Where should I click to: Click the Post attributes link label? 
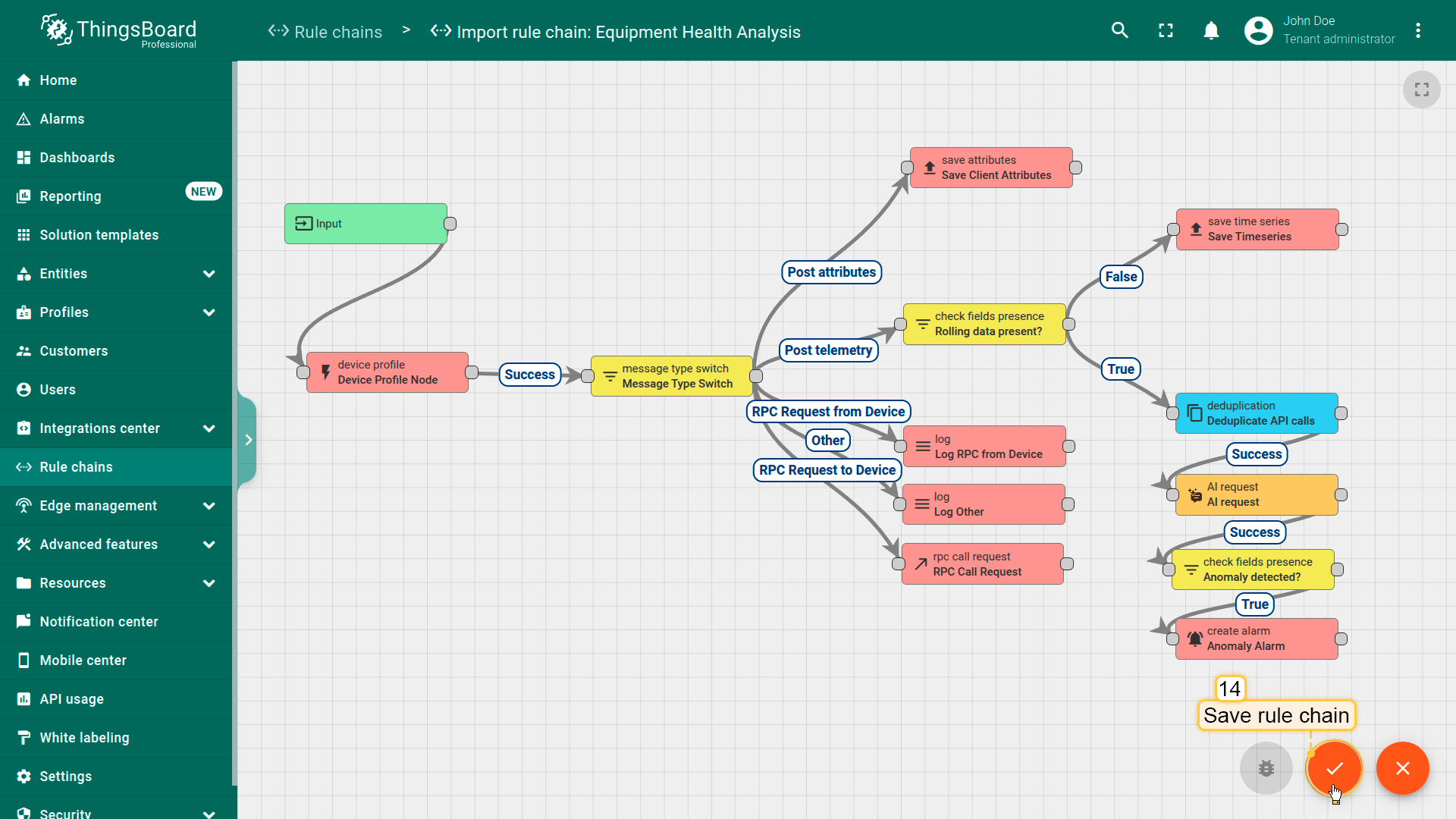[831, 272]
